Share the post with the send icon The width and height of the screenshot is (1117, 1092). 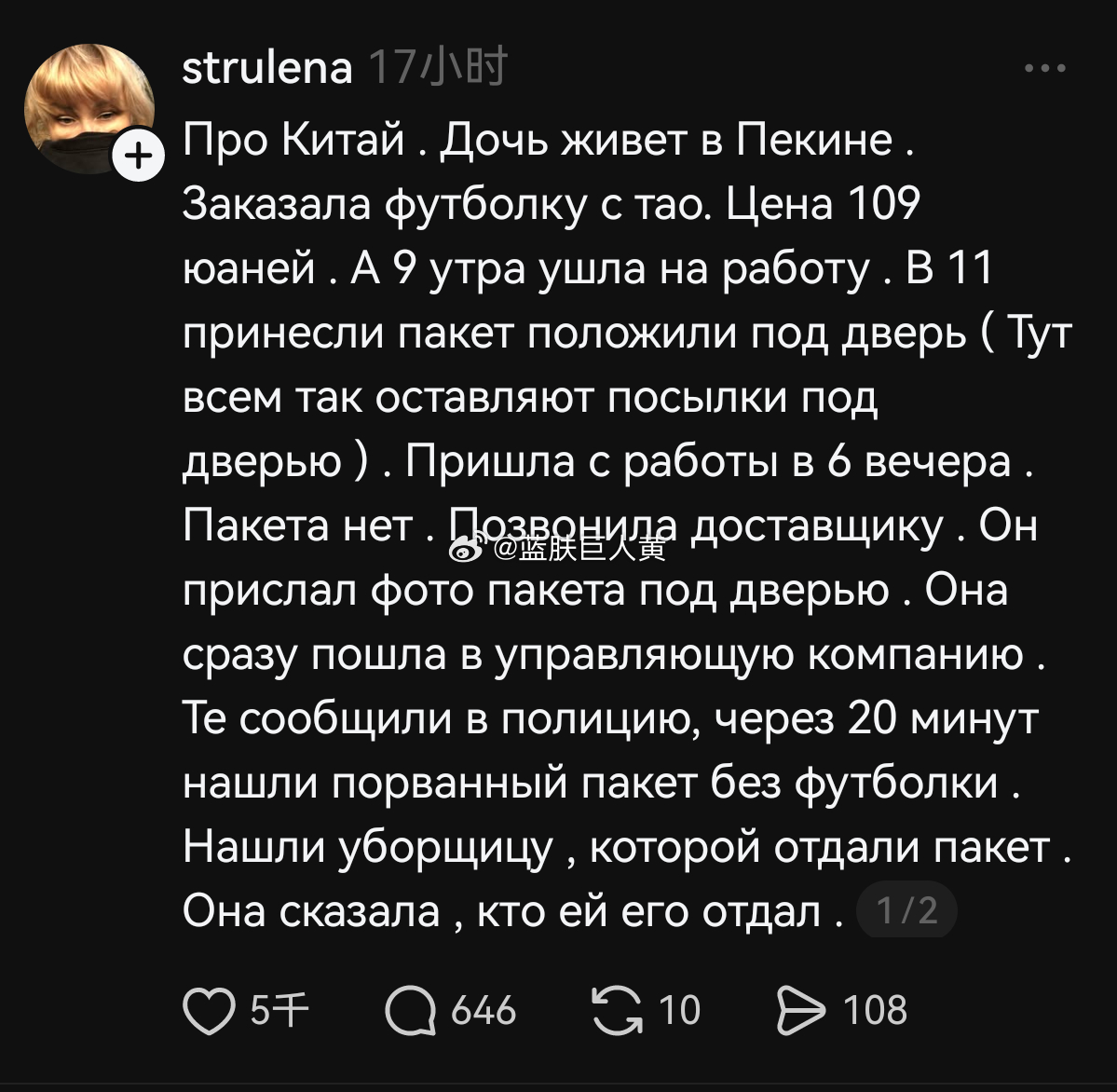click(800, 1012)
